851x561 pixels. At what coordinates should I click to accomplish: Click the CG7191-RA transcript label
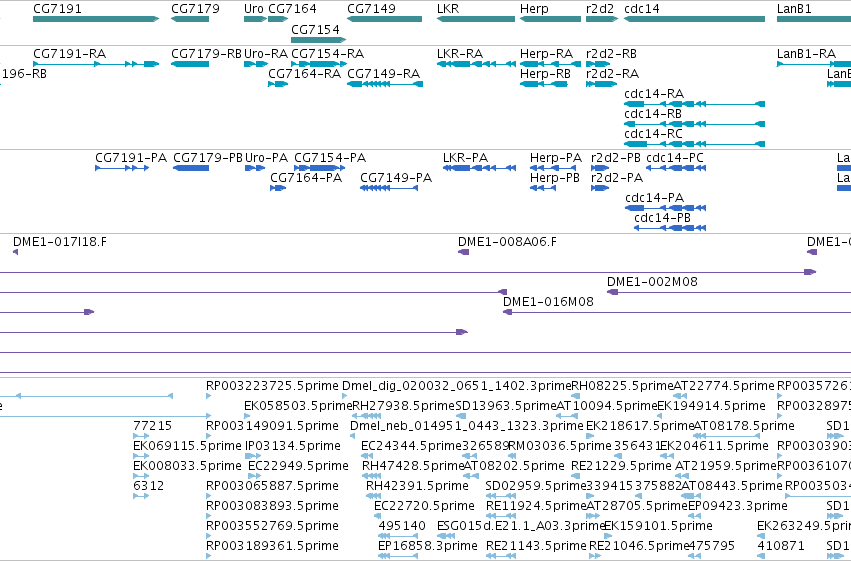click(69, 54)
